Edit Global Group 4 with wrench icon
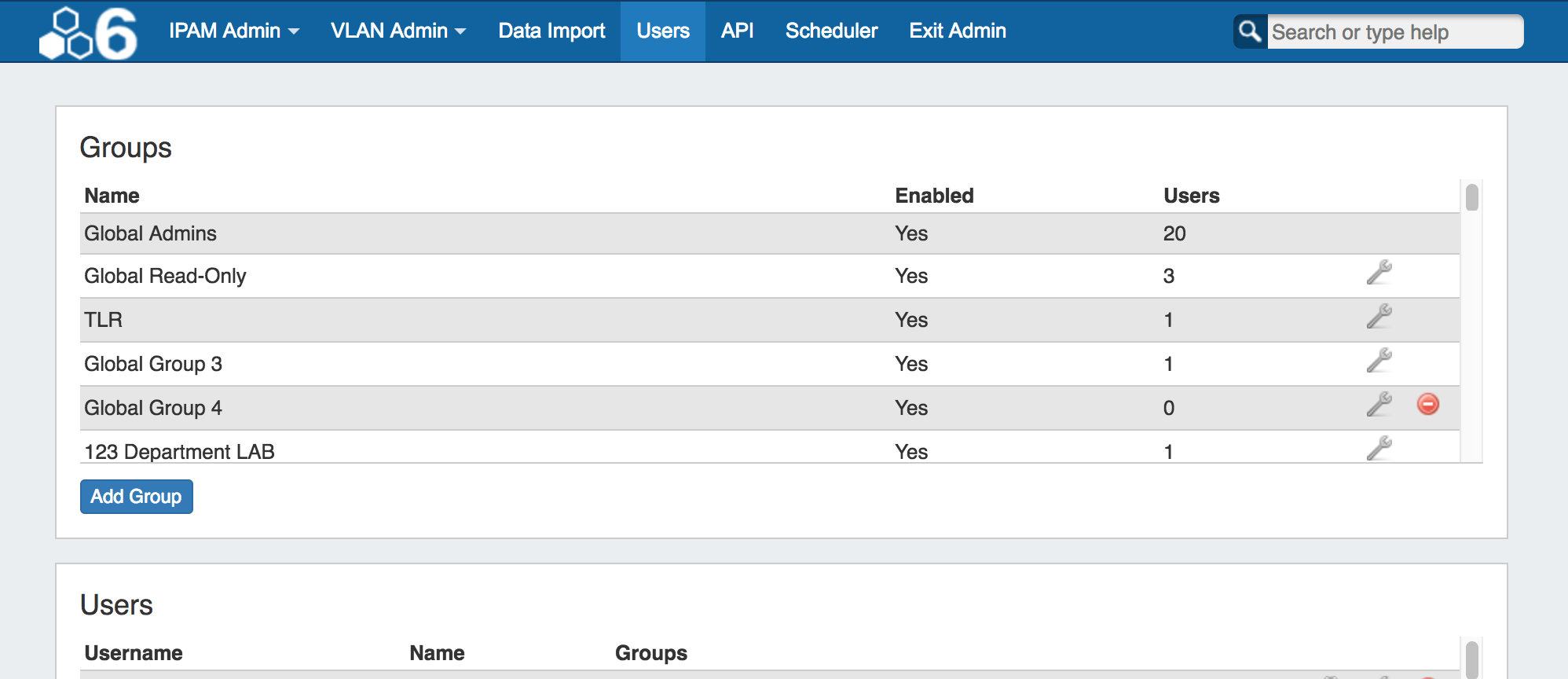1568x679 pixels. click(x=1379, y=405)
